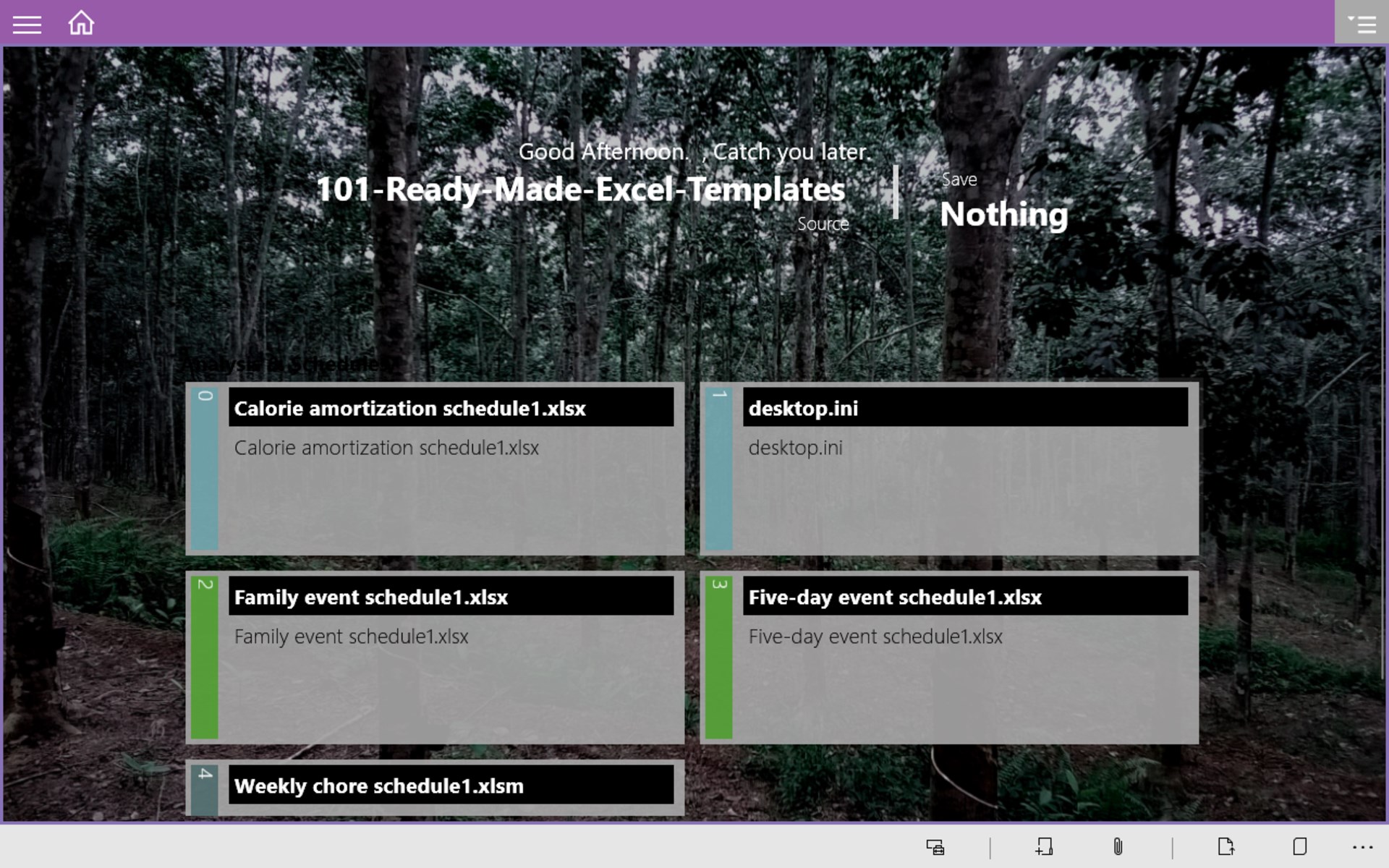The width and height of the screenshot is (1389, 868).
Task: Select Weekly chore schedule1.xlsm tile
Action: (451, 786)
